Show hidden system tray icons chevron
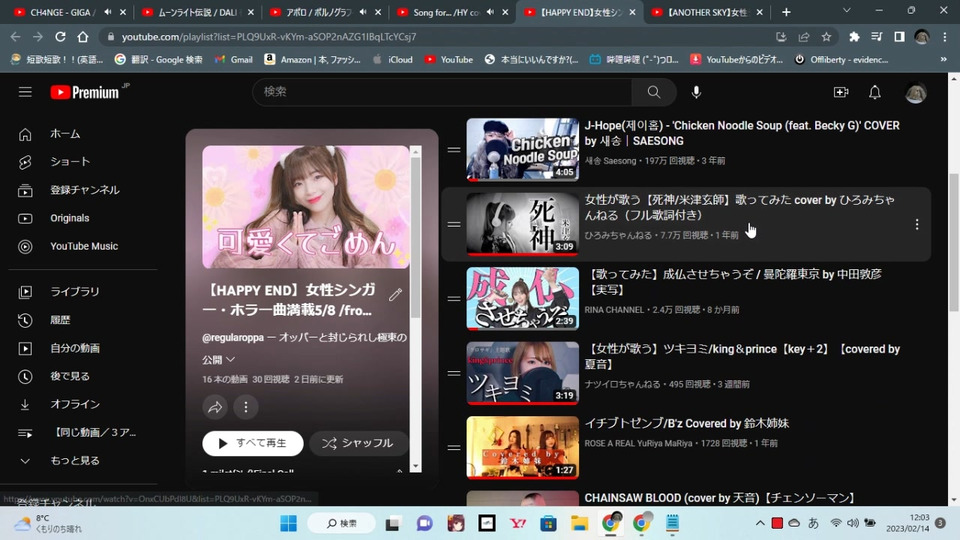960x540 pixels. (x=760, y=523)
